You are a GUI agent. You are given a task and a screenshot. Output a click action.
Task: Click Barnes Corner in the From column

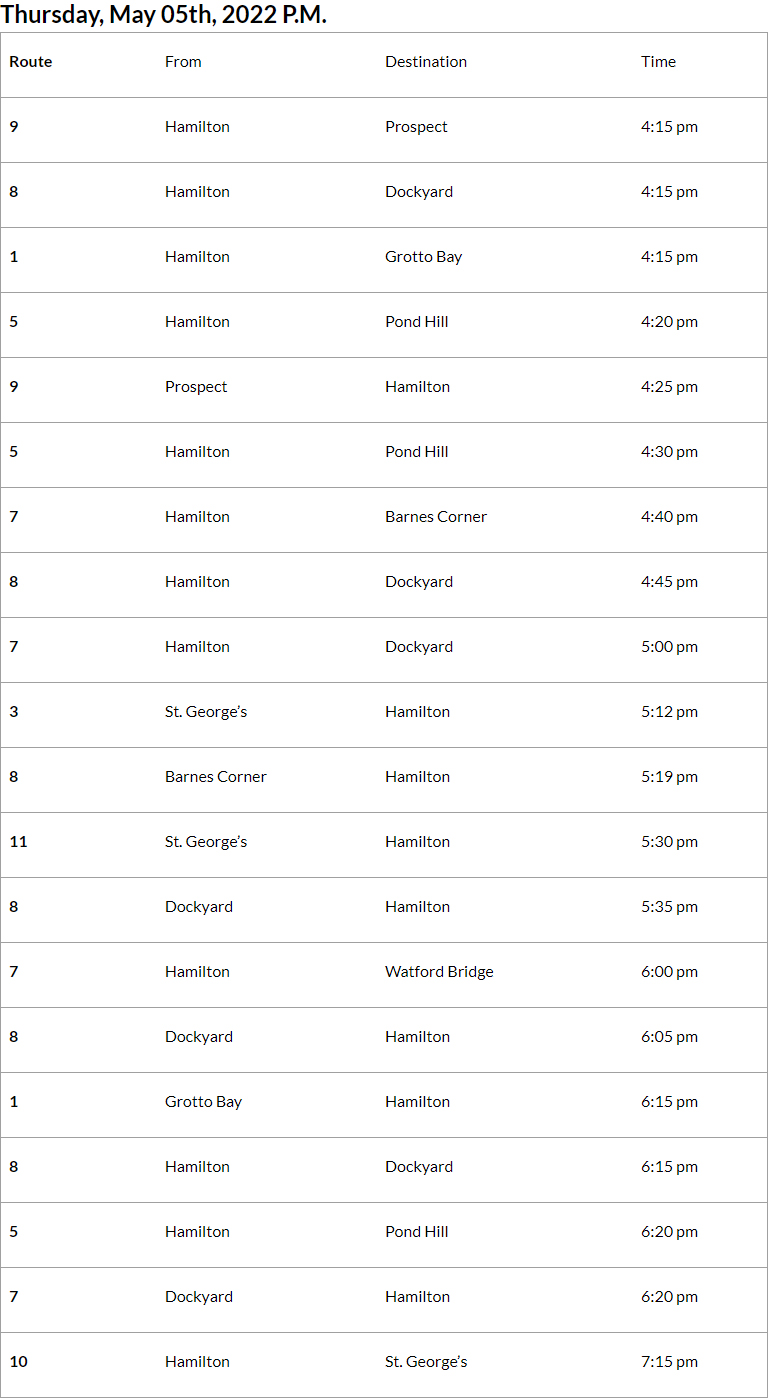[x=216, y=777]
